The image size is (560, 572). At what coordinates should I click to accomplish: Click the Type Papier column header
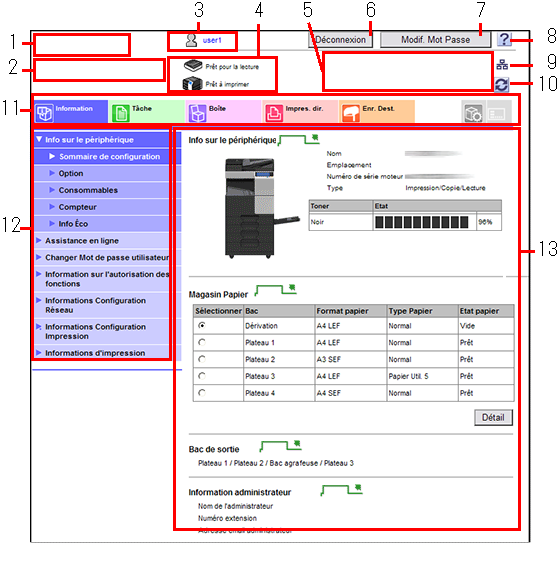coord(422,311)
